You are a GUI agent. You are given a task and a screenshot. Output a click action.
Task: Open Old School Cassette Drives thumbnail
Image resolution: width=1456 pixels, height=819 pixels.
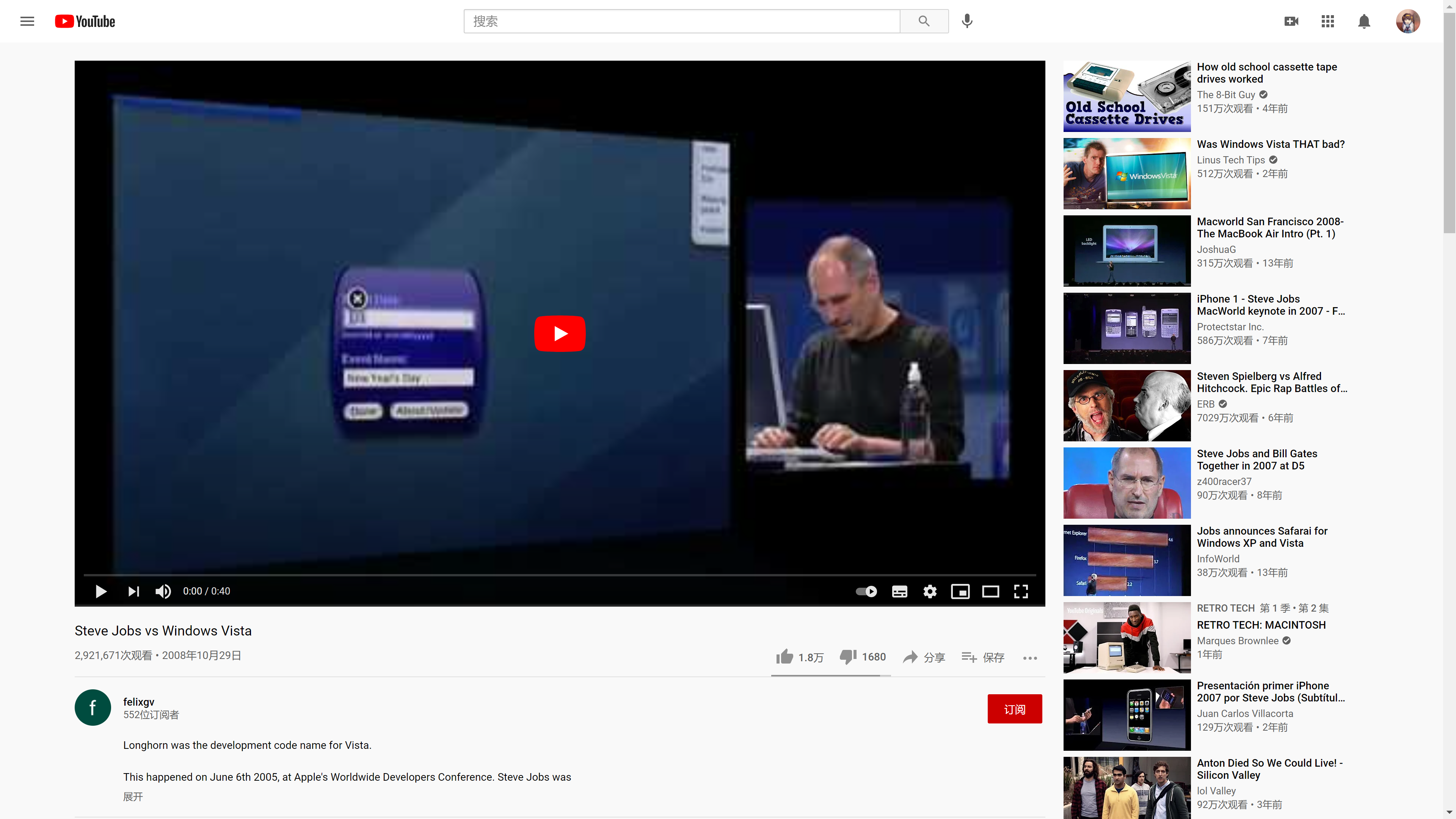tap(1127, 96)
